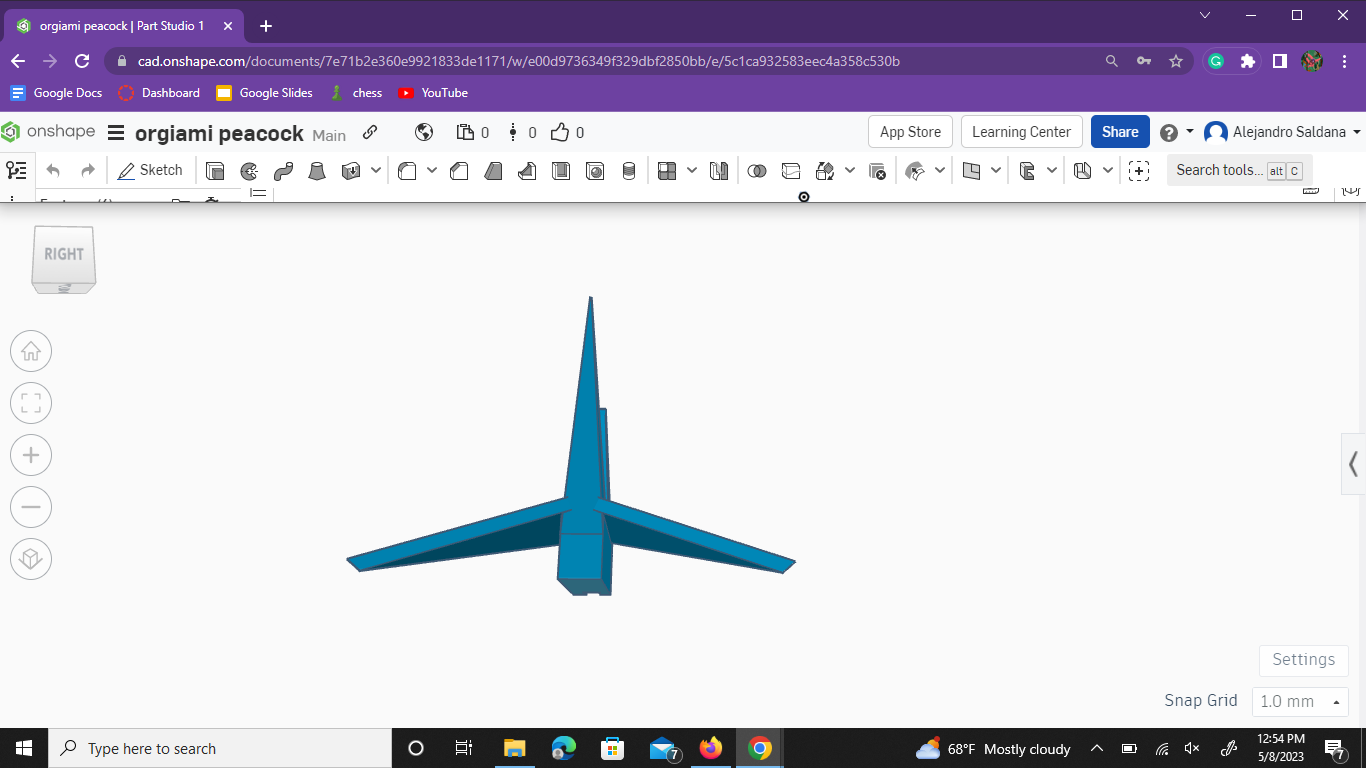The height and width of the screenshot is (768, 1366).
Task: Select the Thicken tool
Action: tap(351, 171)
